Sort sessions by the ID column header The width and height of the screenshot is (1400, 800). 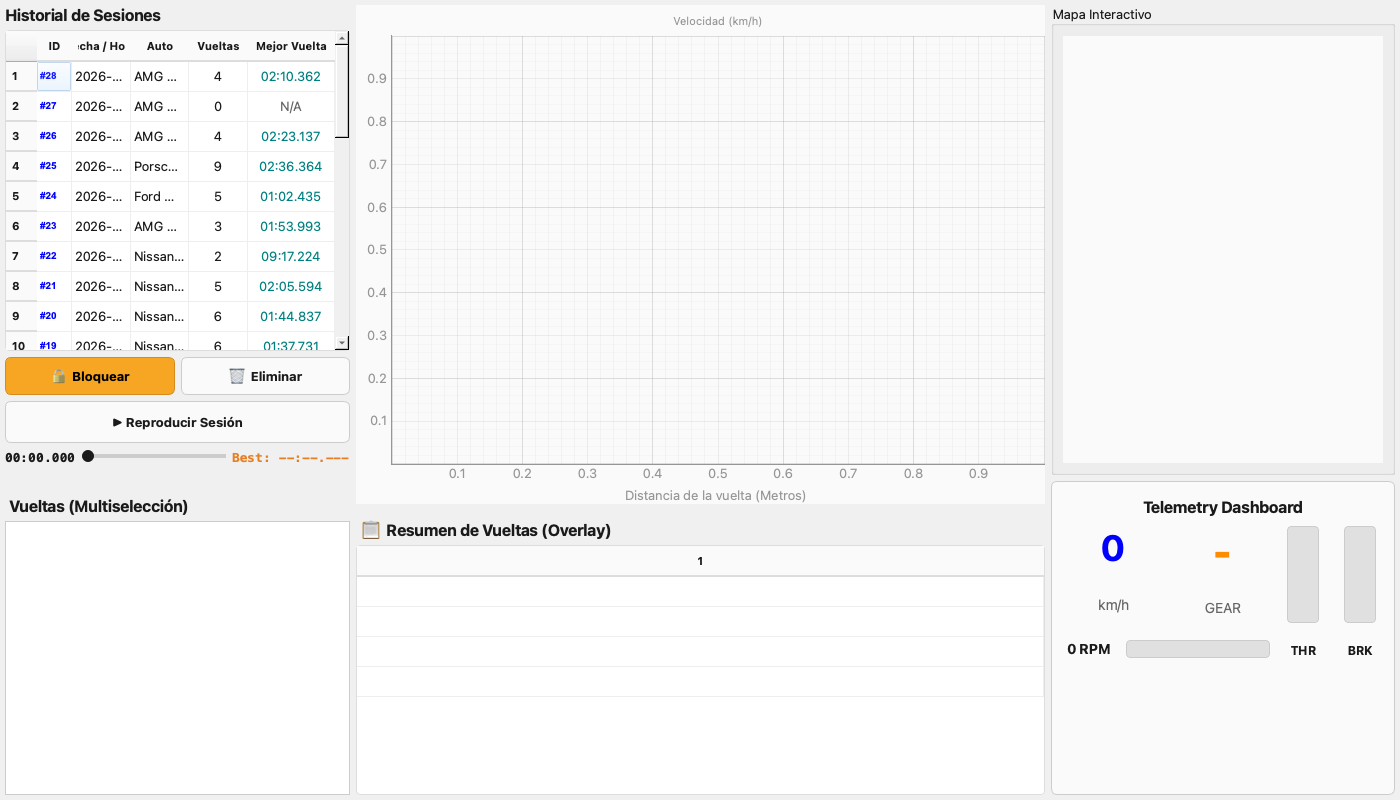point(54,46)
